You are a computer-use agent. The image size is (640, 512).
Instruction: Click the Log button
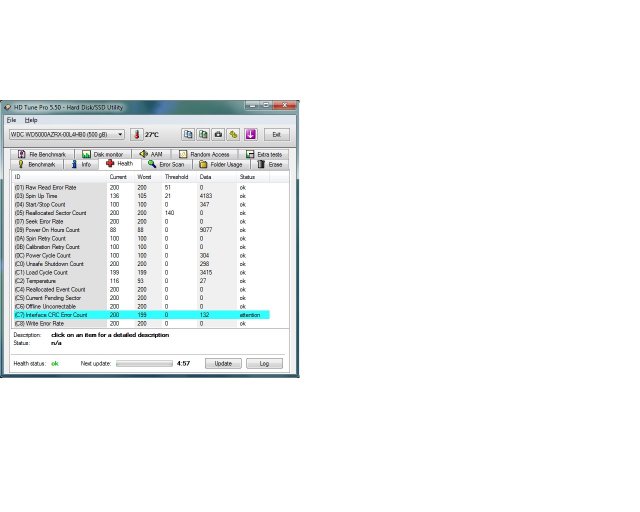click(x=264, y=363)
